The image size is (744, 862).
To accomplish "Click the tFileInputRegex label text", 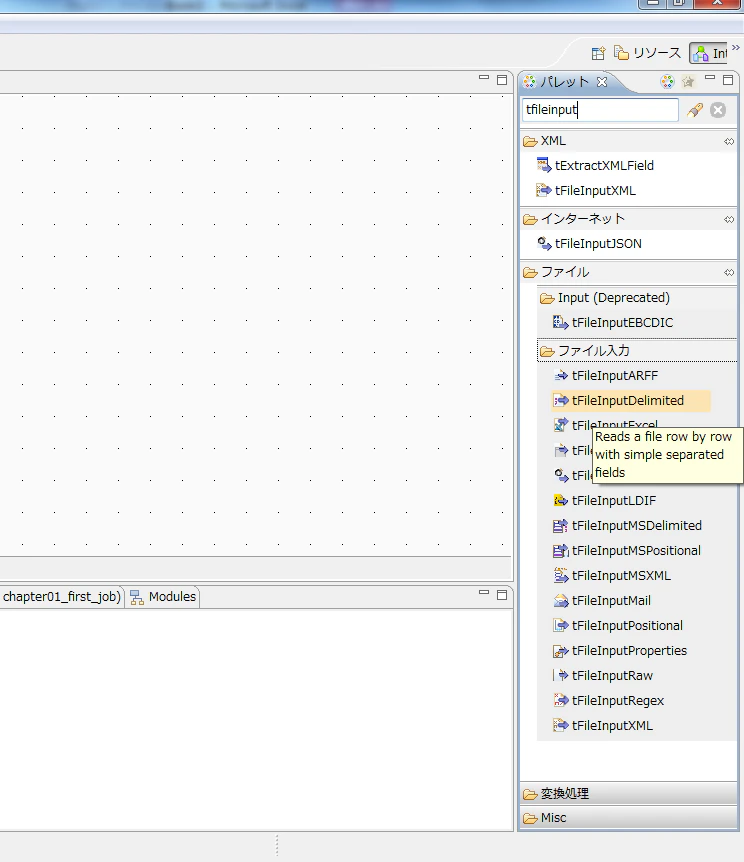I will [618, 700].
